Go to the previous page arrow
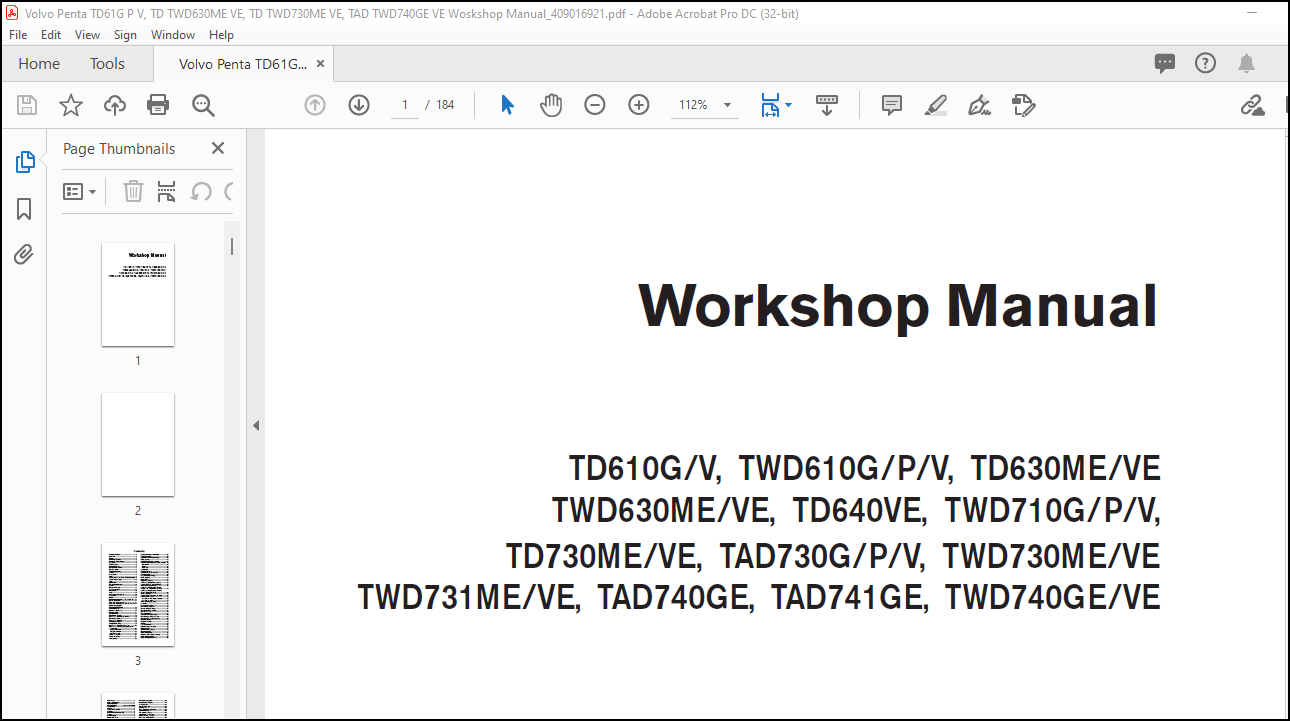Viewport: 1290px width, 721px height. [x=315, y=105]
